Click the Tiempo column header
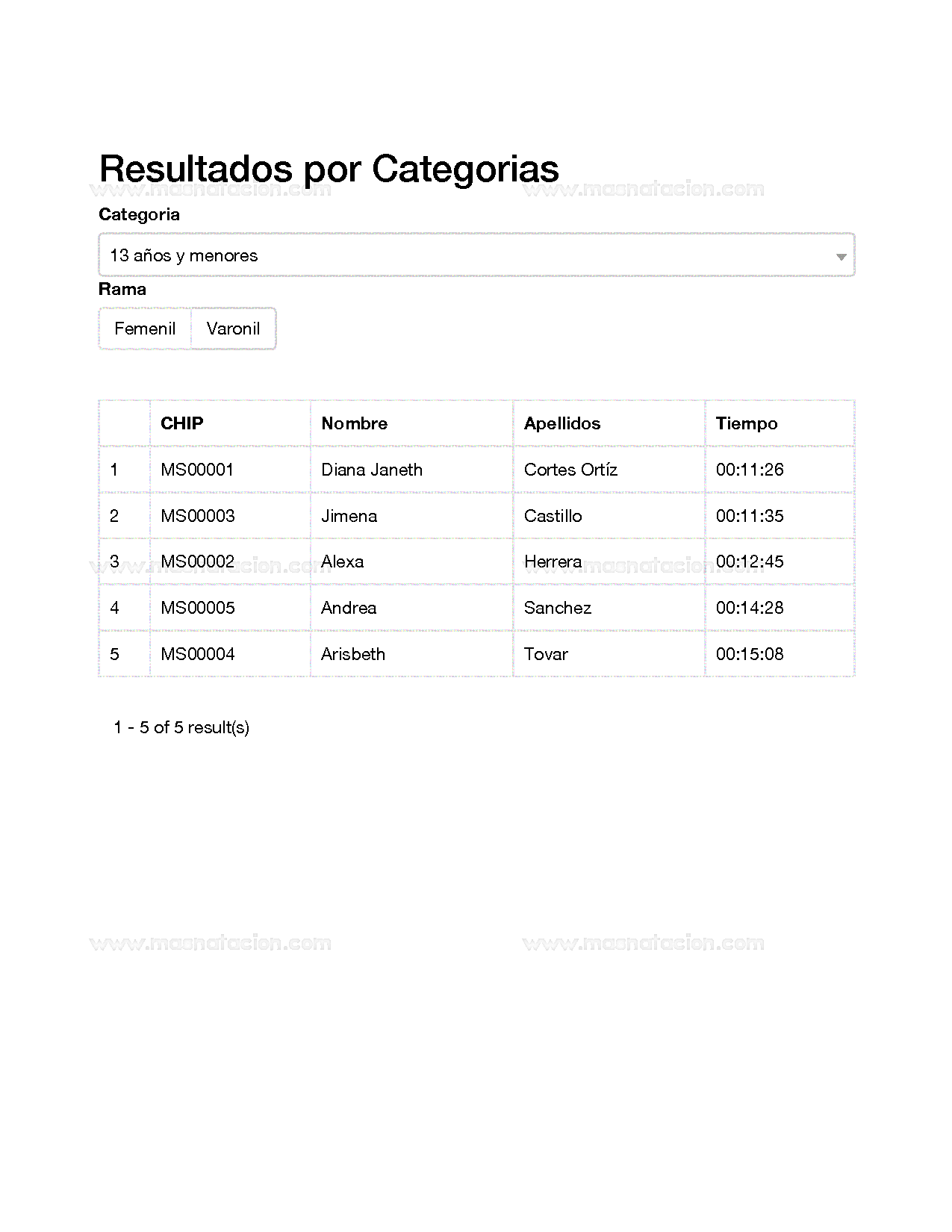 747,423
